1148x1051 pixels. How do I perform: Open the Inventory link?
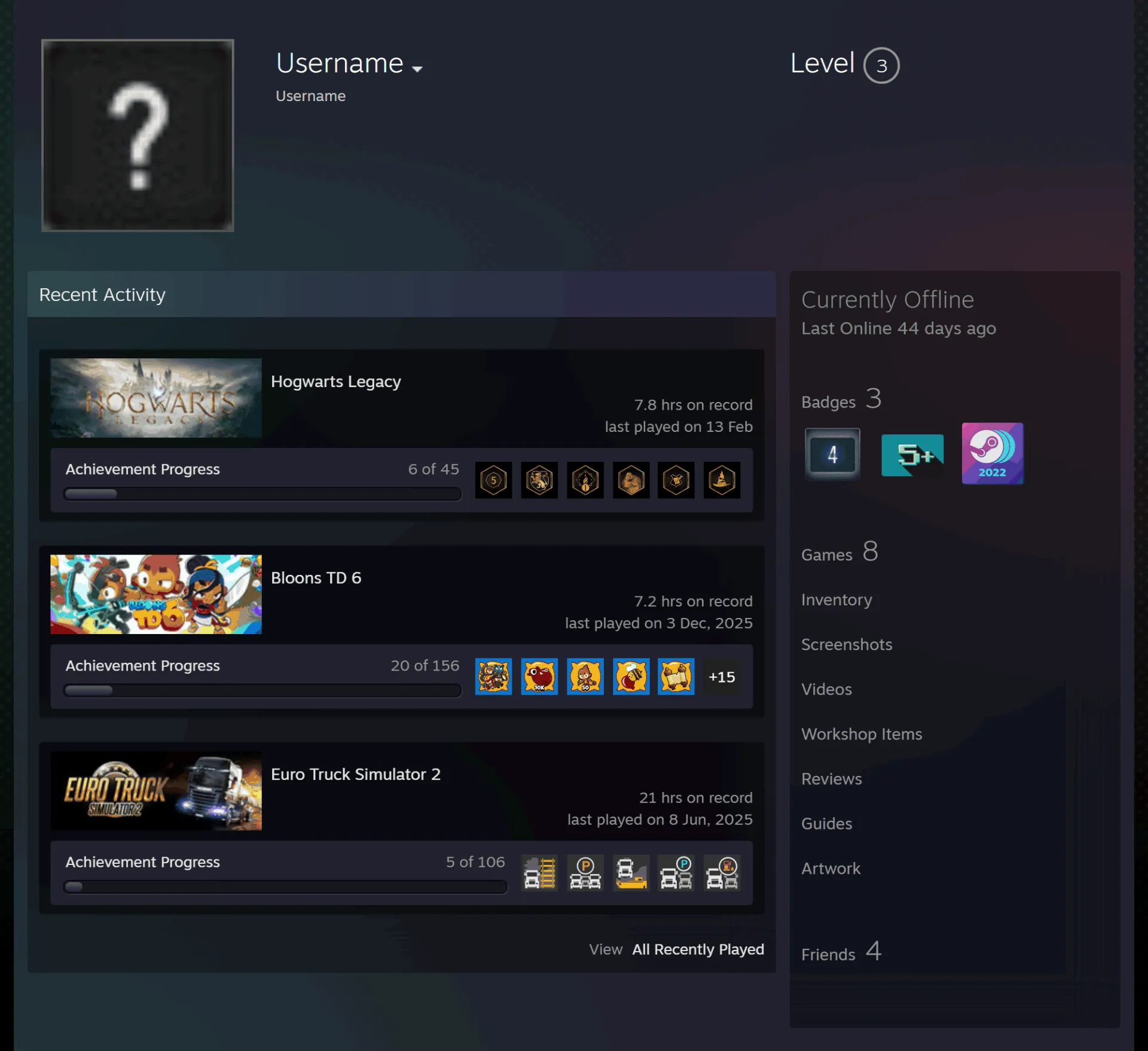point(836,600)
